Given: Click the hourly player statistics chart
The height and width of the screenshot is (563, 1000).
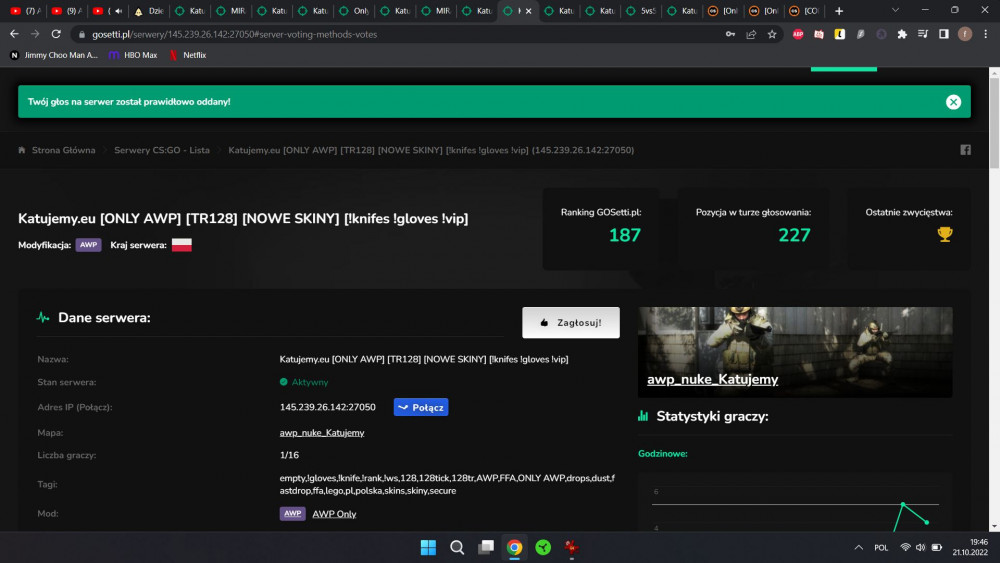Looking at the screenshot, I should [795, 504].
